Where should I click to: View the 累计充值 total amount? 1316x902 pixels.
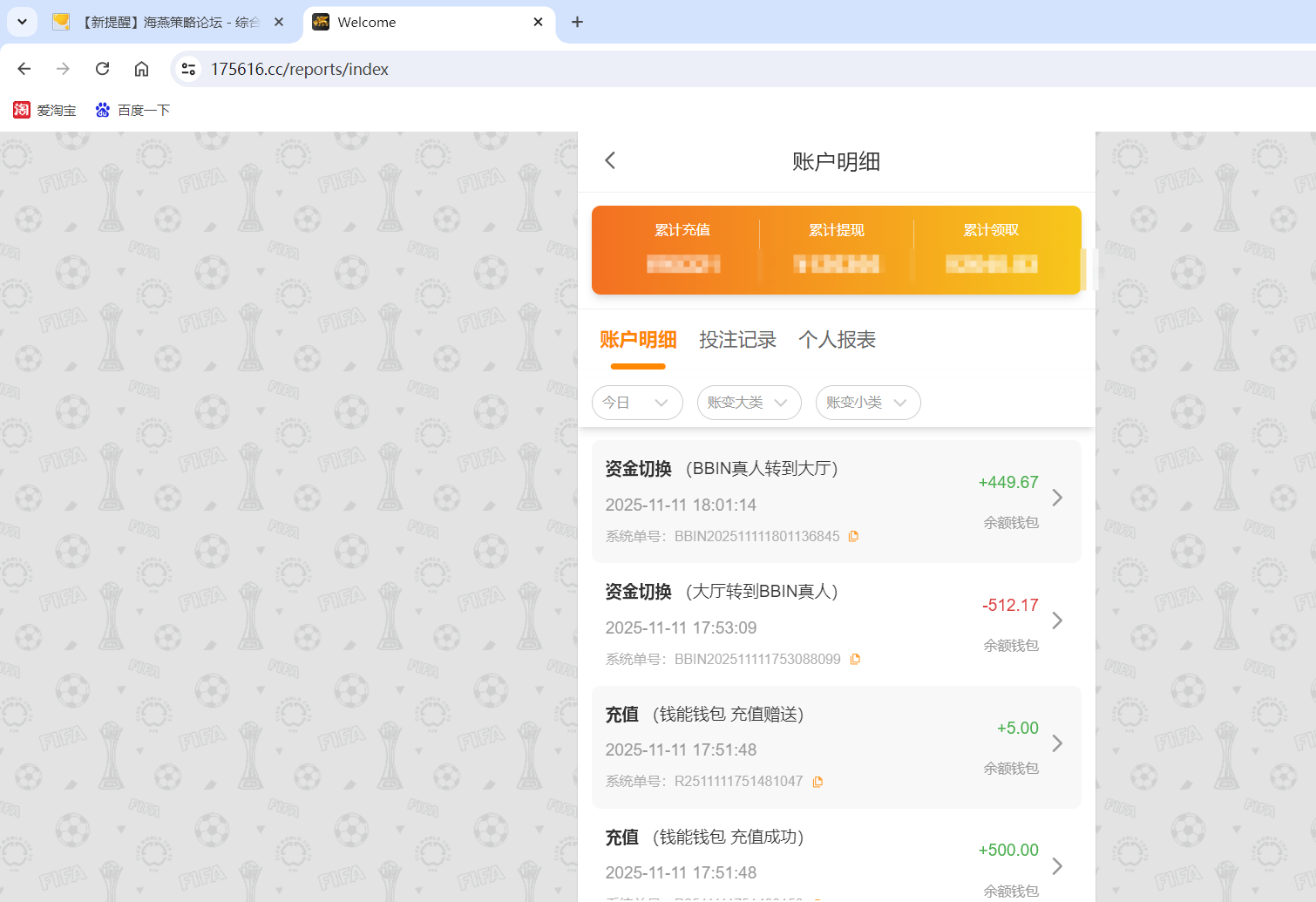pos(682,264)
